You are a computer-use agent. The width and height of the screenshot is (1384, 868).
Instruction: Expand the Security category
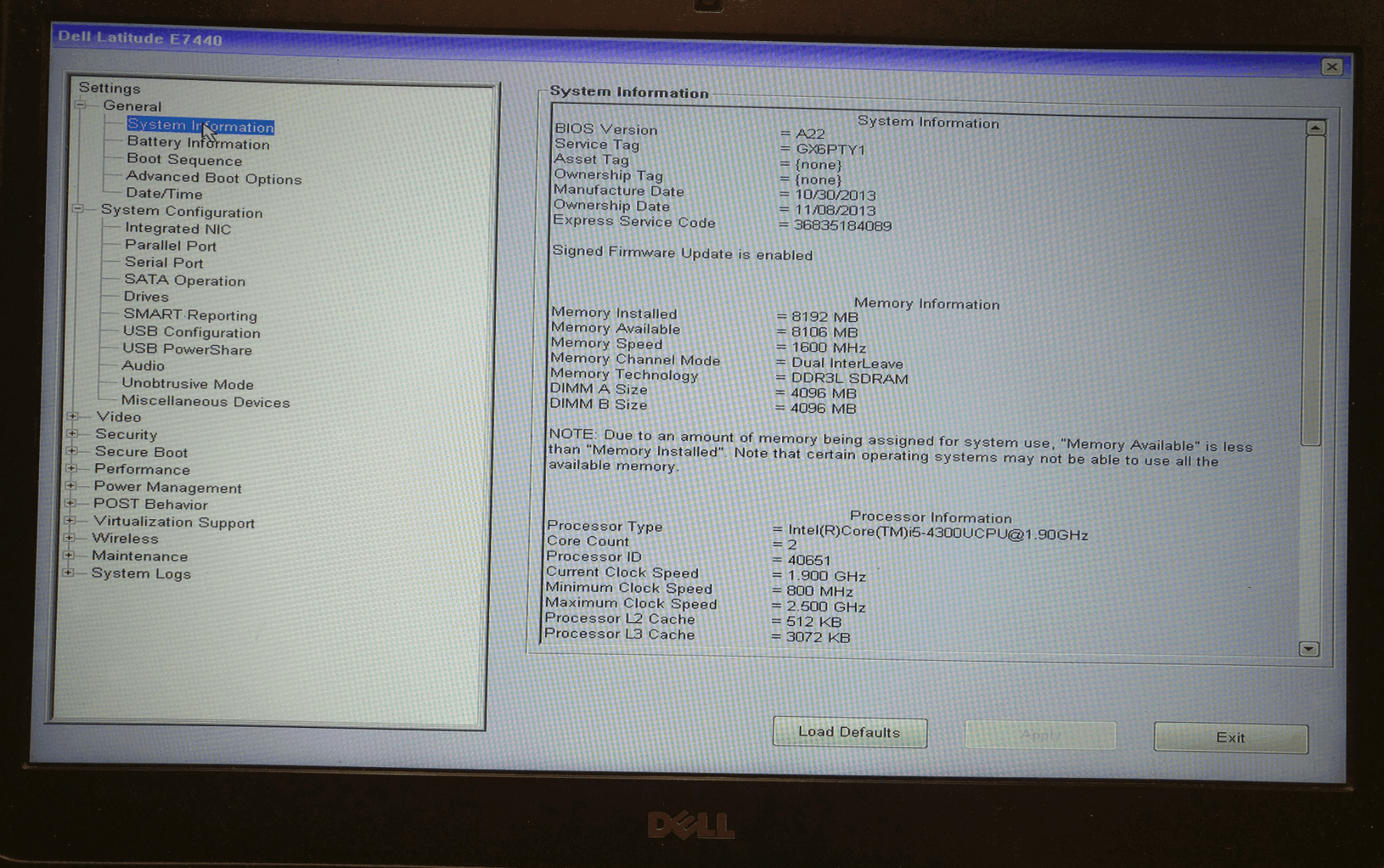(72, 433)
